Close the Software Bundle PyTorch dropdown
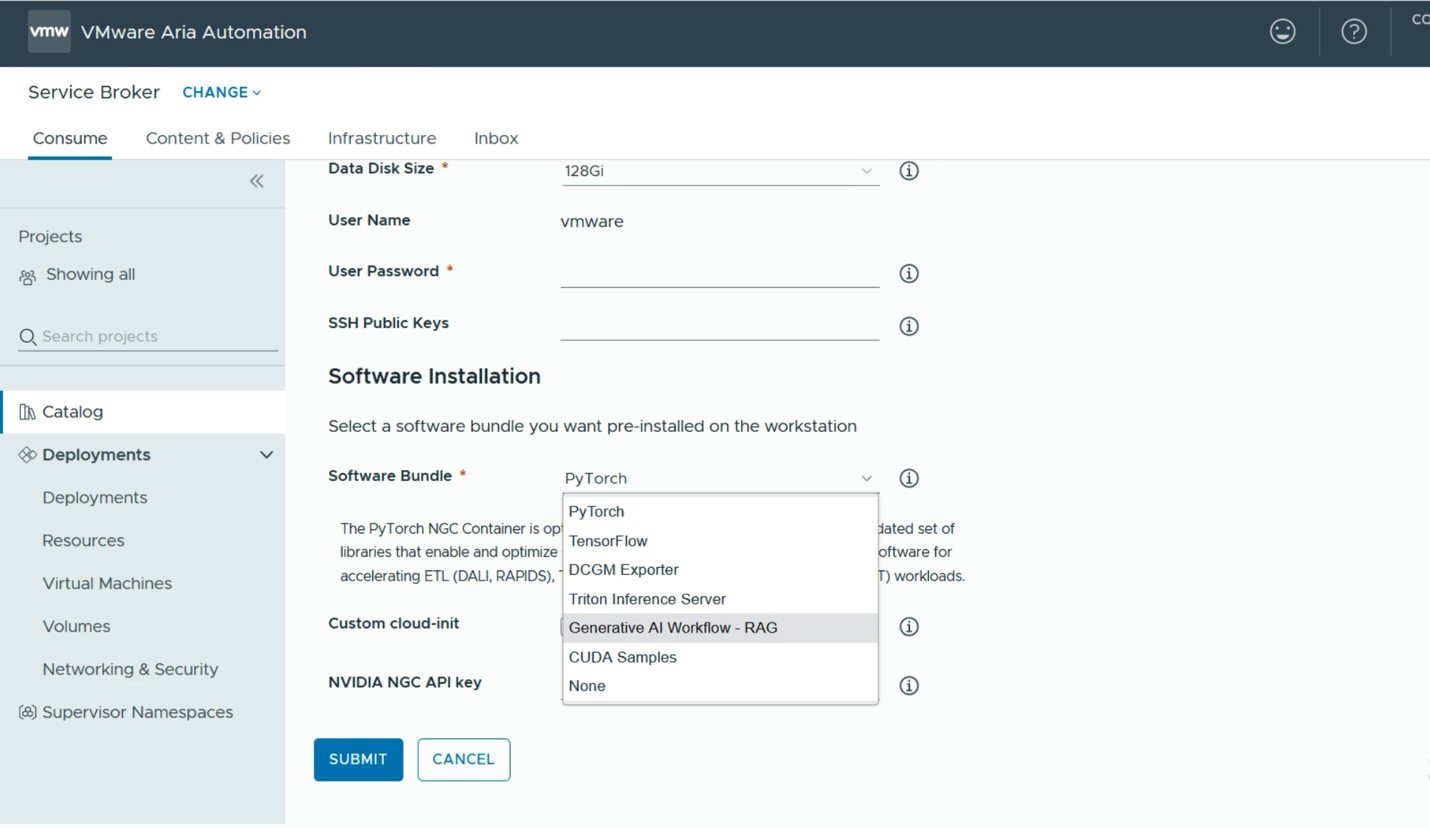This screenshot has width=1430, height=828. [x=719, y=478]
